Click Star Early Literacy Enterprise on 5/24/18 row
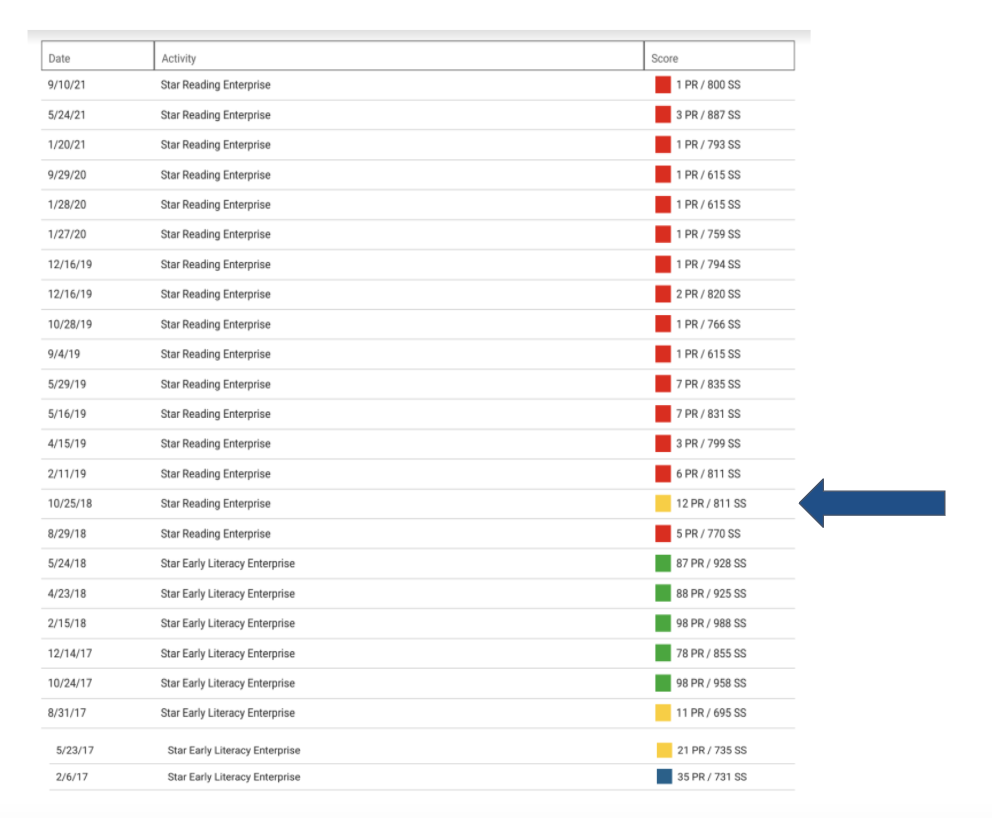This screenshot has width=992, height=818. click(228, 563)
